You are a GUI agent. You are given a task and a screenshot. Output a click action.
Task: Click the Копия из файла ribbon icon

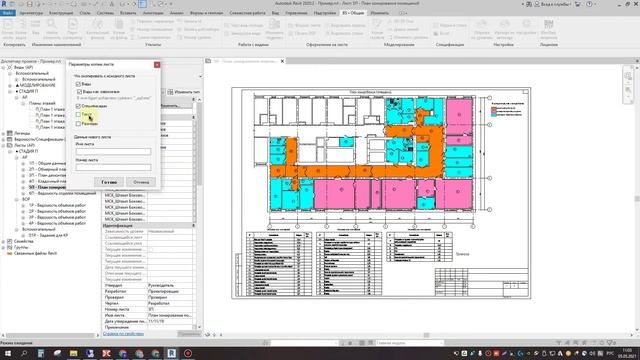[x=119, y=29]
